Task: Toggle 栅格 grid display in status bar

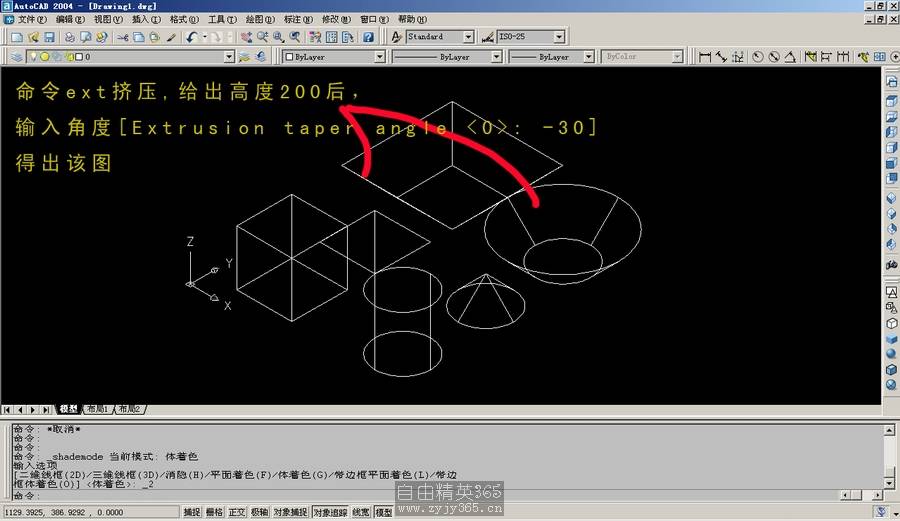Action: click(x=214, y=512)
